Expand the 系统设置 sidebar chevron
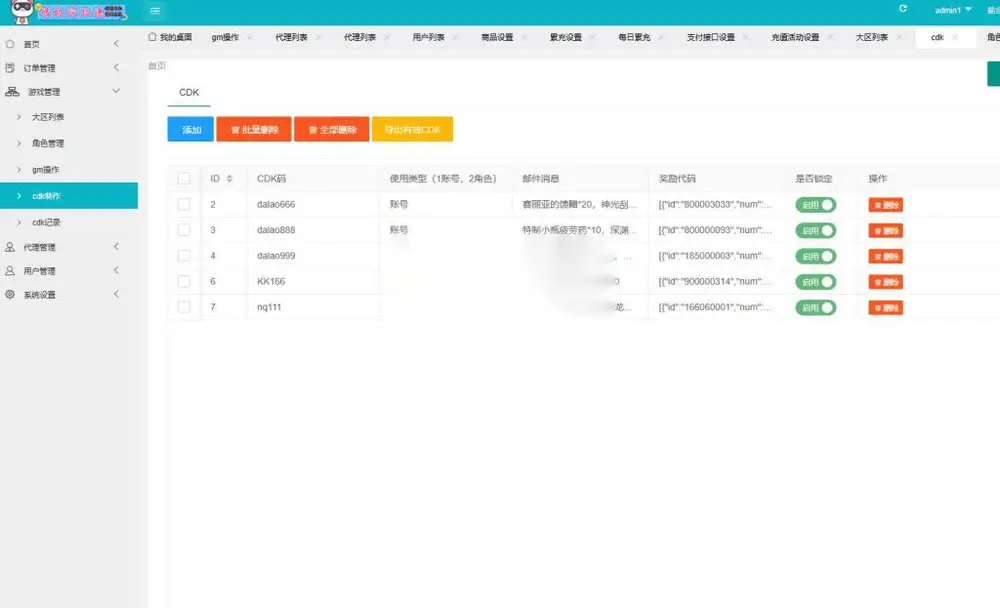Viewport: 1000px width, 608px height. 116,294
